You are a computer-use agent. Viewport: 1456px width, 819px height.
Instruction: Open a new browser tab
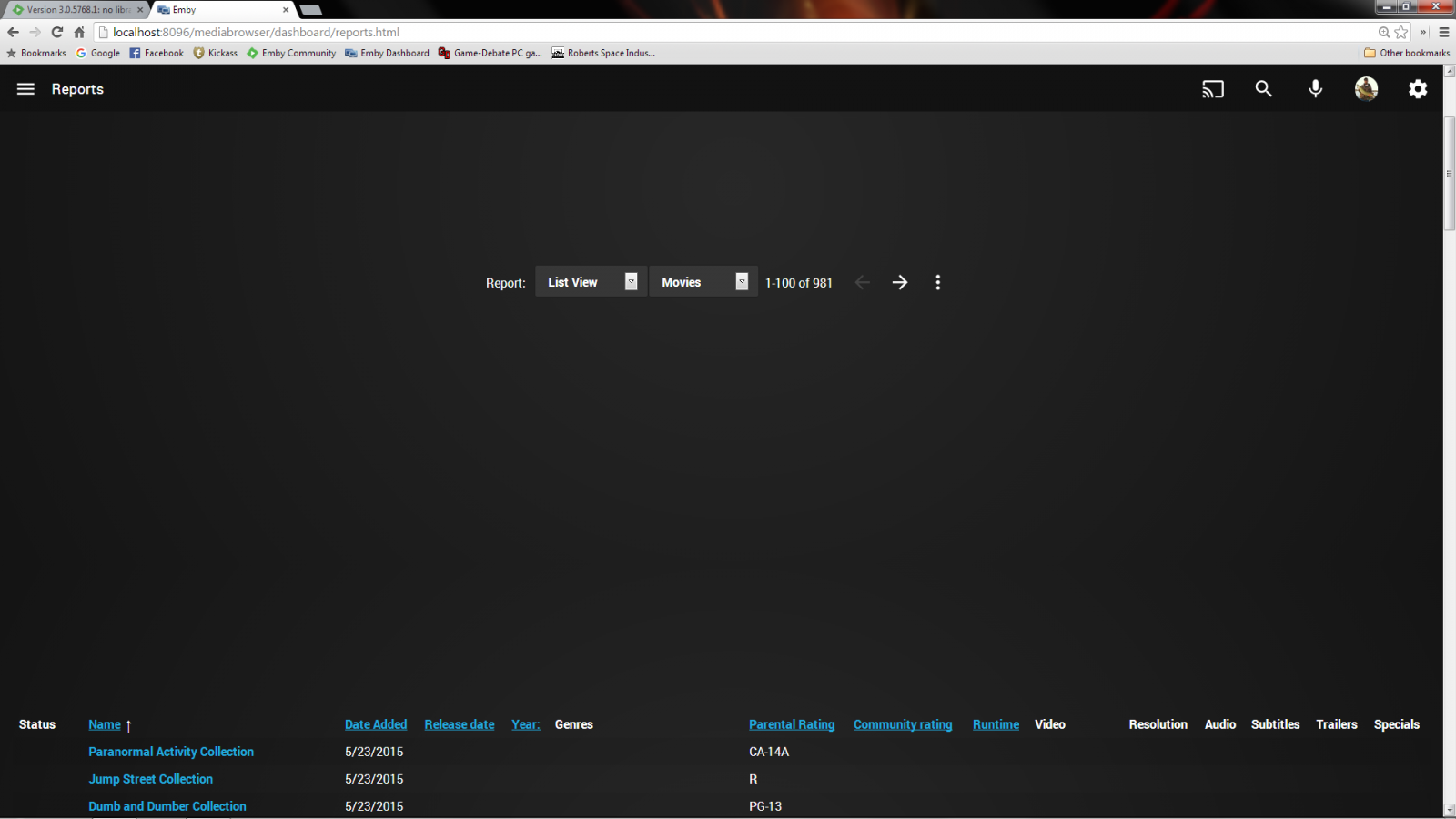[x=311, y=10]
